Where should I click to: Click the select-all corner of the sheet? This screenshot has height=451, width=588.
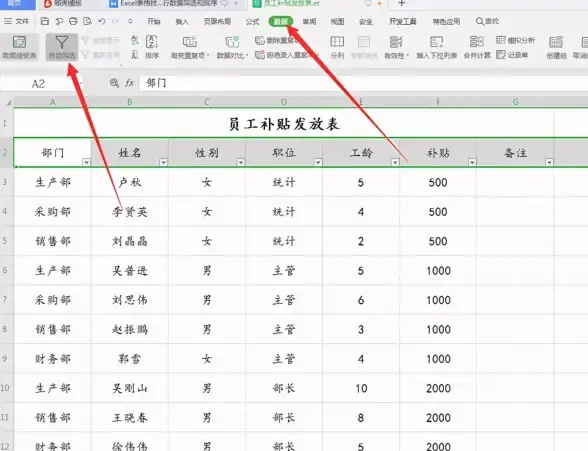[7, 102]
